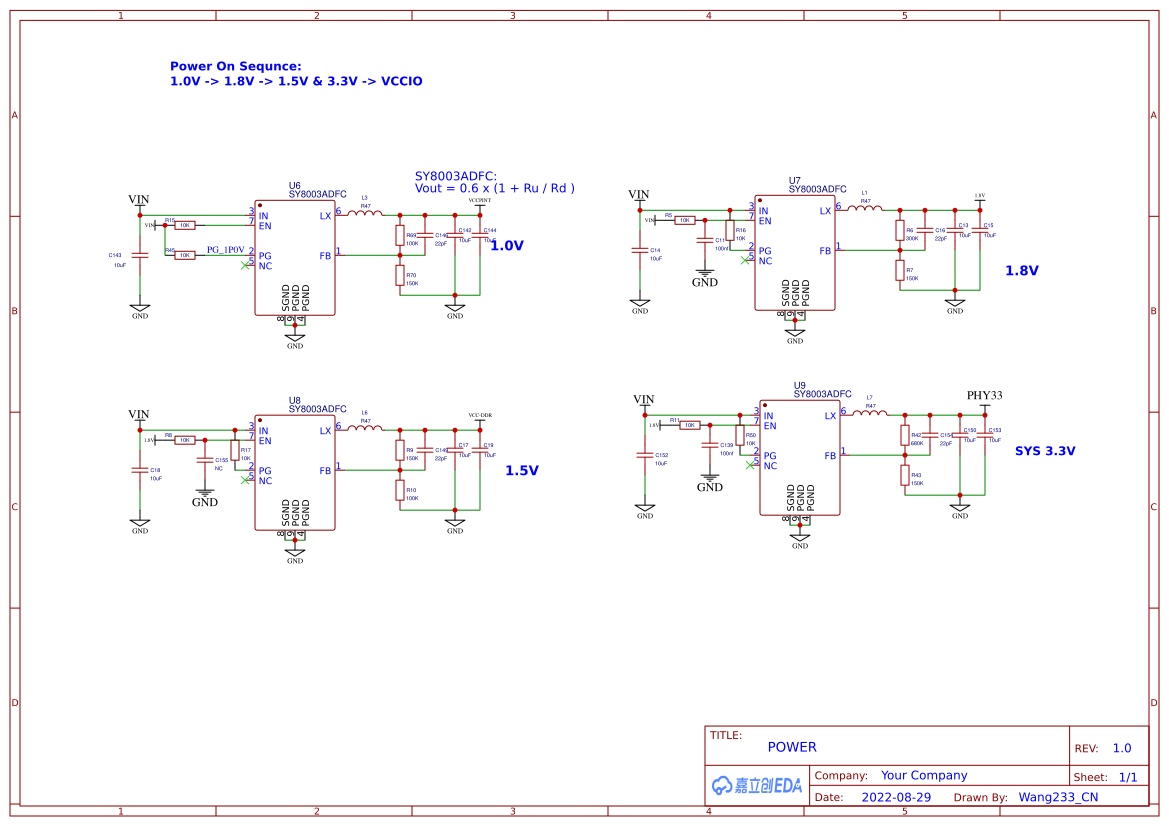Select the U7 SY8003ADFC regulator symbol
This screenshot has height=826, width=1169.
point(795,253)
